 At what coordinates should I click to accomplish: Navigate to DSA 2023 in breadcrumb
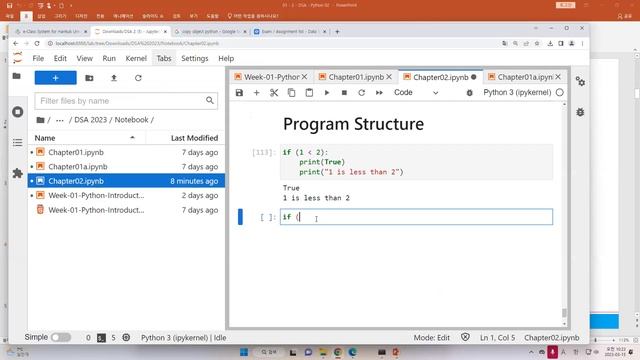click(90, 120)
